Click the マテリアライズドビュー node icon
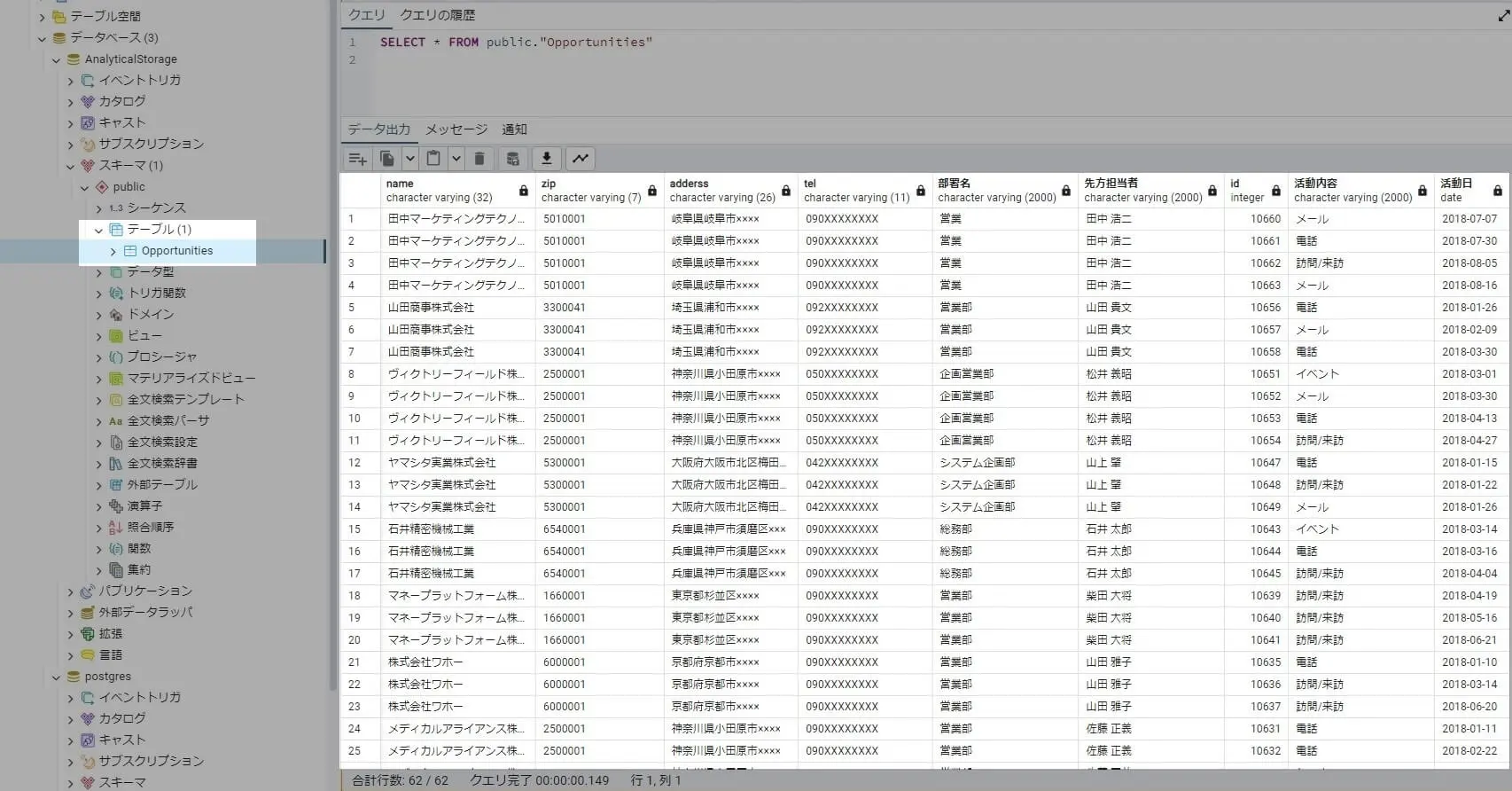Image resolution: width=1512 pixels, height=791 pixels. point(116,379)
